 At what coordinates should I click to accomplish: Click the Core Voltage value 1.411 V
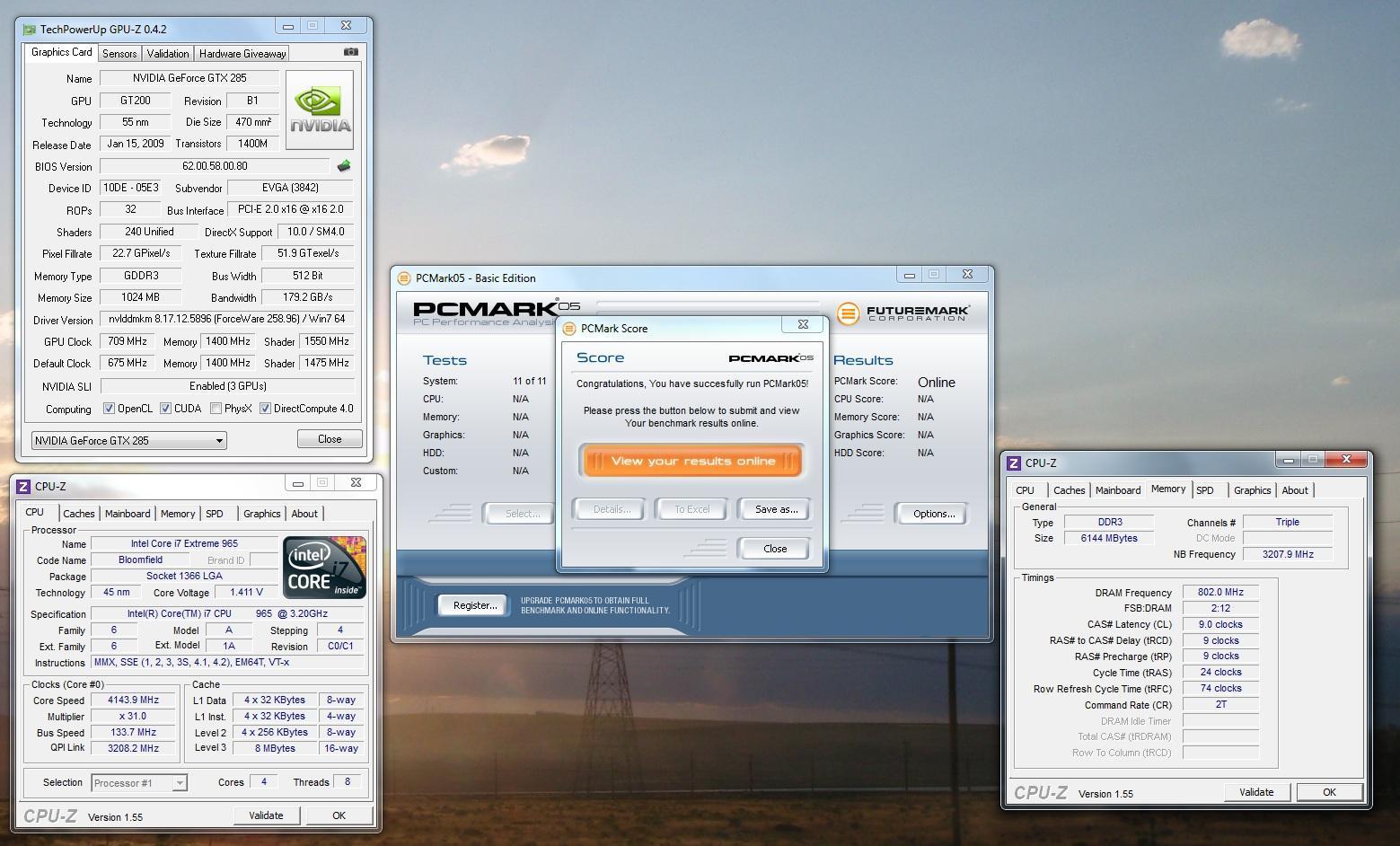click(x=246, y=593)
